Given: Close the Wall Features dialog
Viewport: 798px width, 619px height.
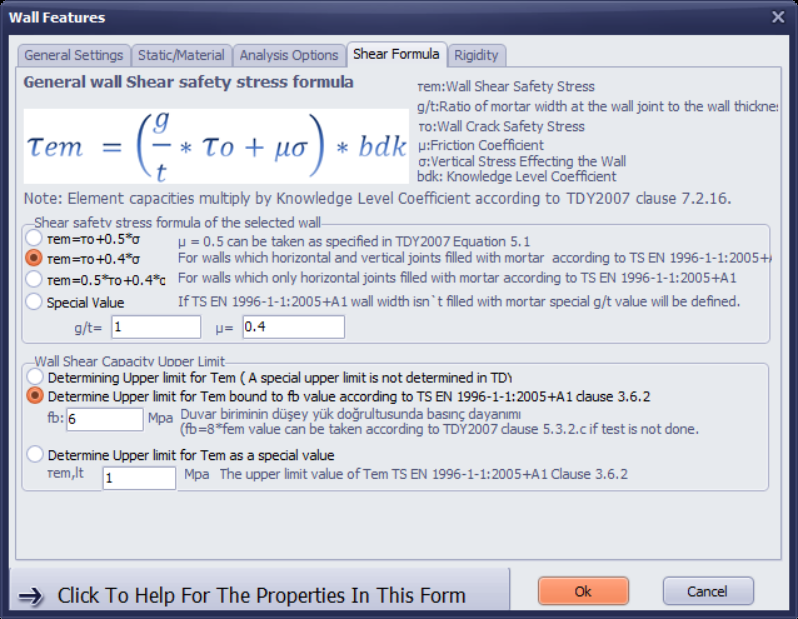Looking at the screenshot, I should click(778, 17).
